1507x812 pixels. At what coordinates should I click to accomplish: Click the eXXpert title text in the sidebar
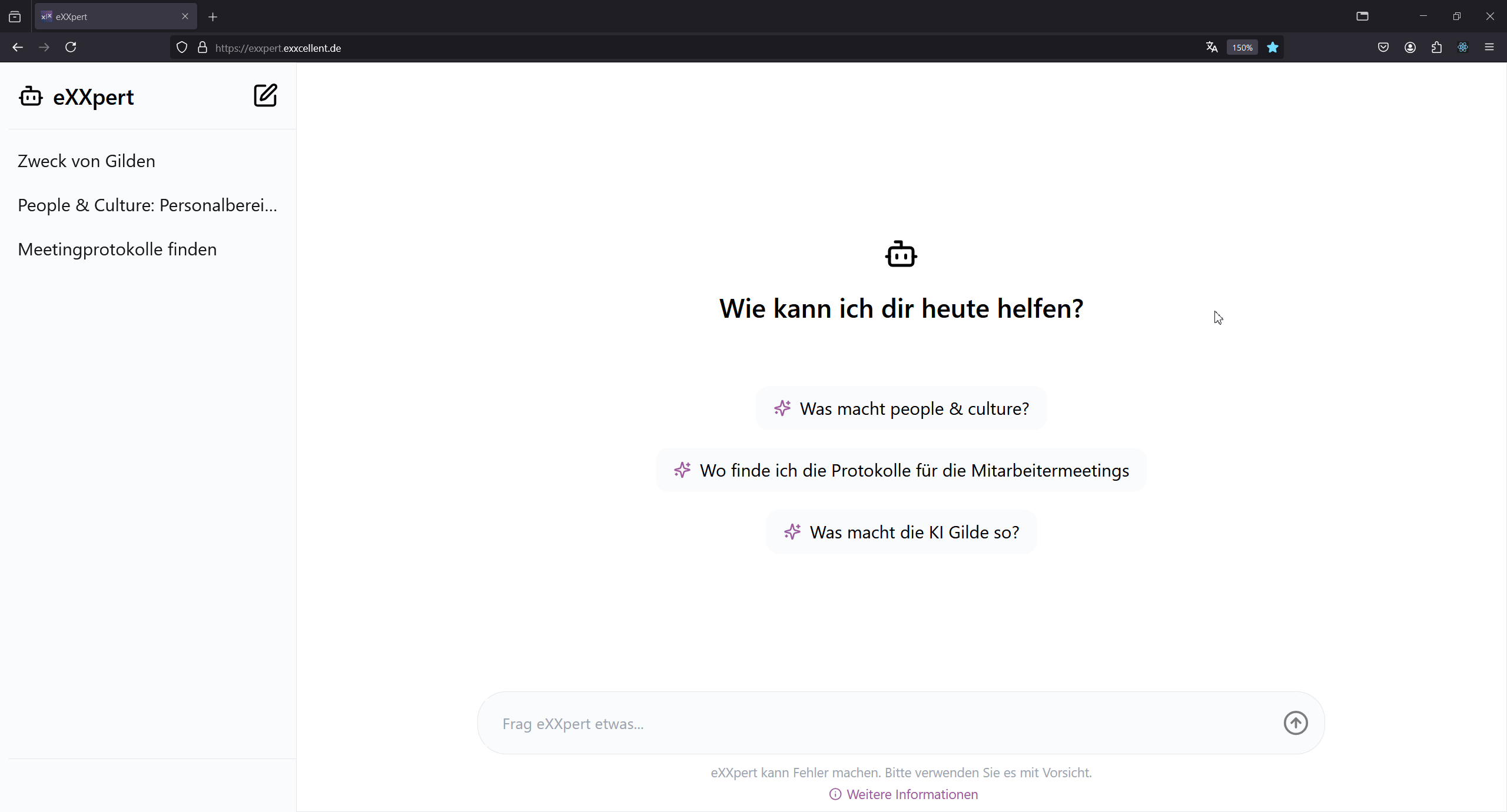(x=93, y=97)
